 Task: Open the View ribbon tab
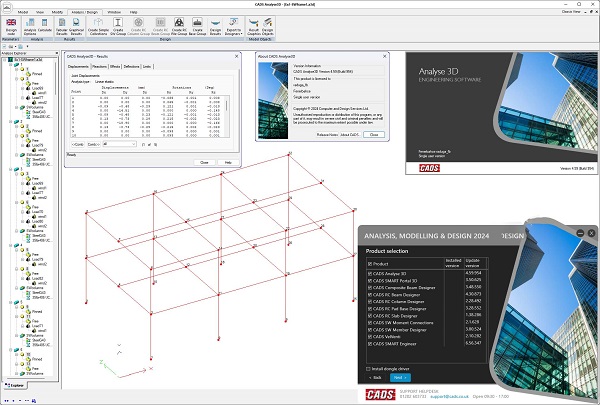tap(40, 12)
